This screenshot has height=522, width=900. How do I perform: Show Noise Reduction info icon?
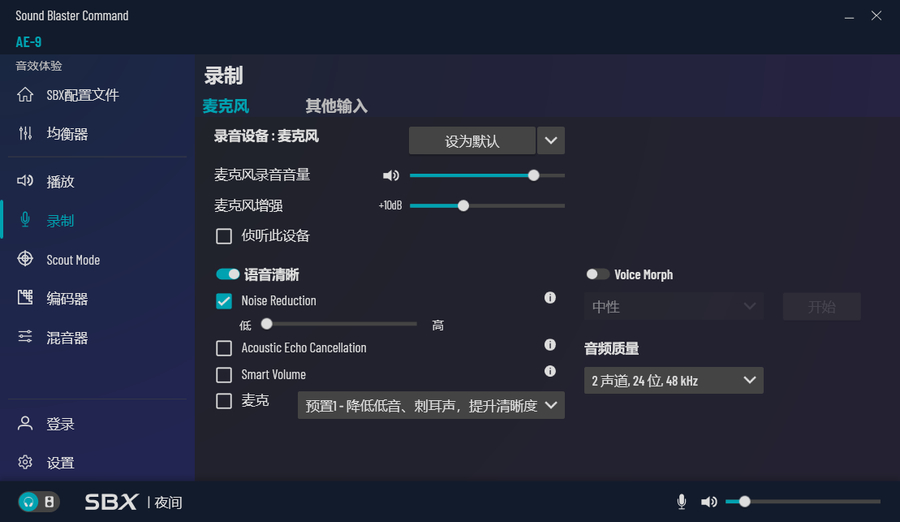point(550,297)
